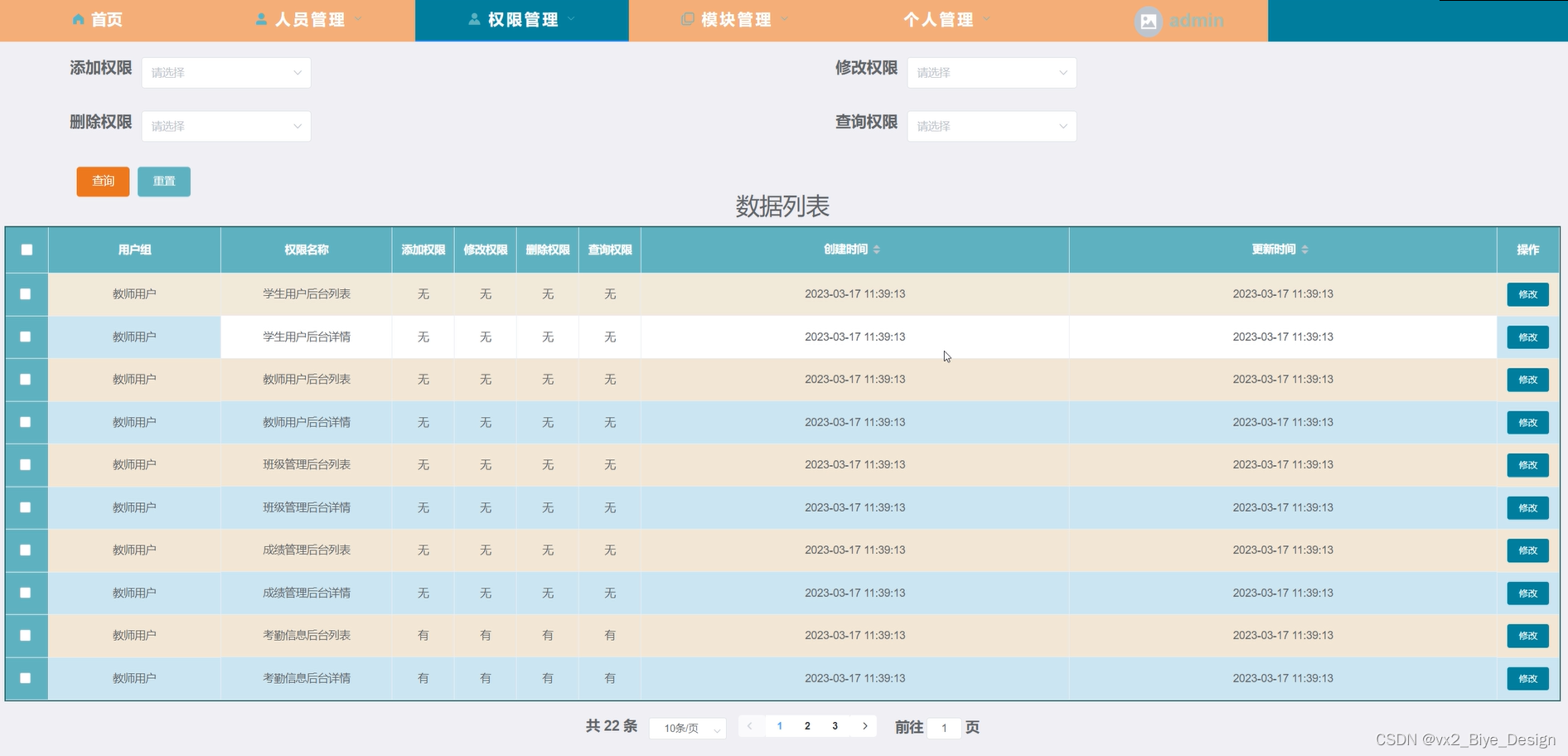
Task: Toggle the select-all checkbox in header
Action: (x=27, y=250)
